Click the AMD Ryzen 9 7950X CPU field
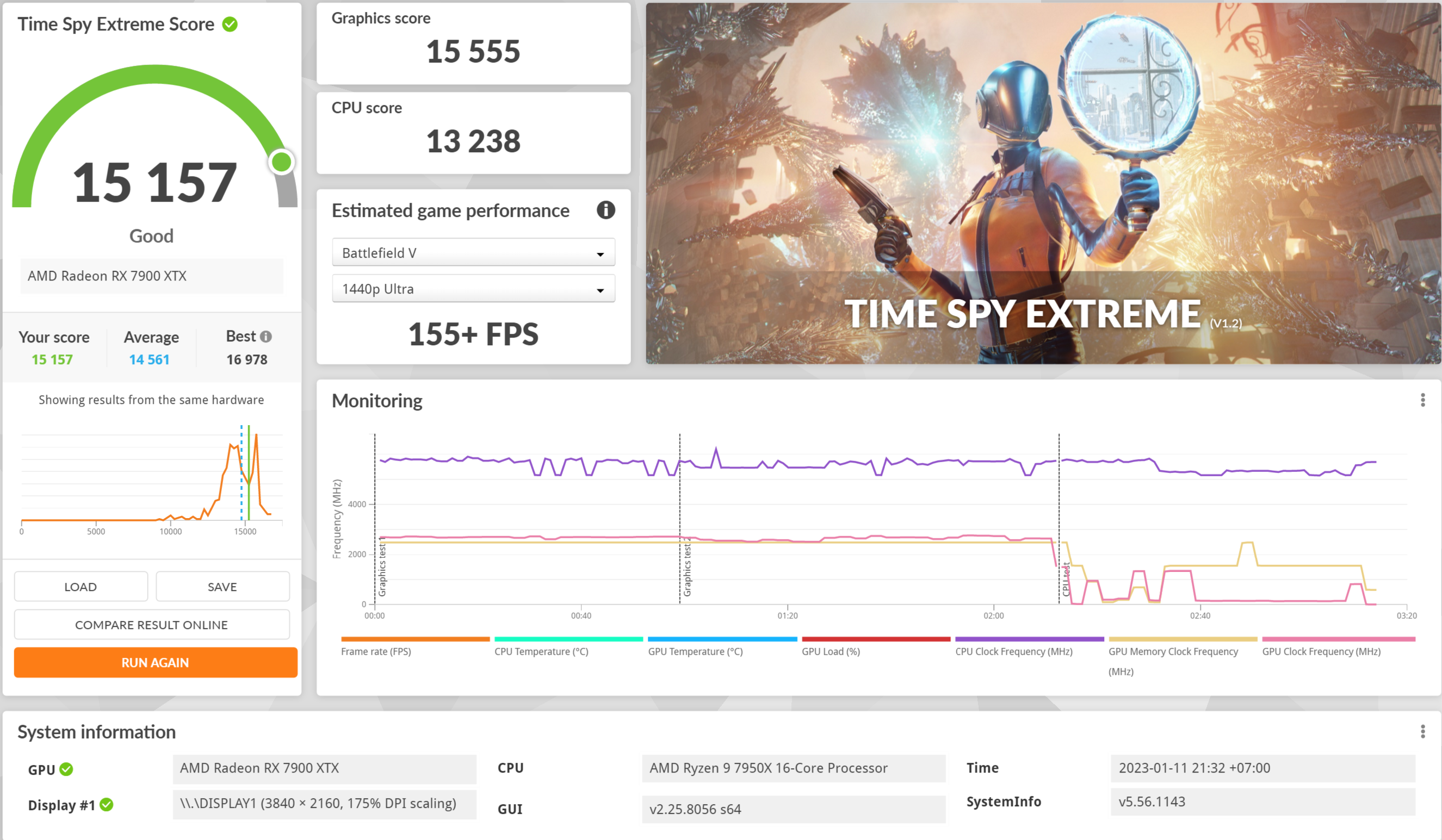Viewport: 1442px width, 840px height. click(794, 769)
